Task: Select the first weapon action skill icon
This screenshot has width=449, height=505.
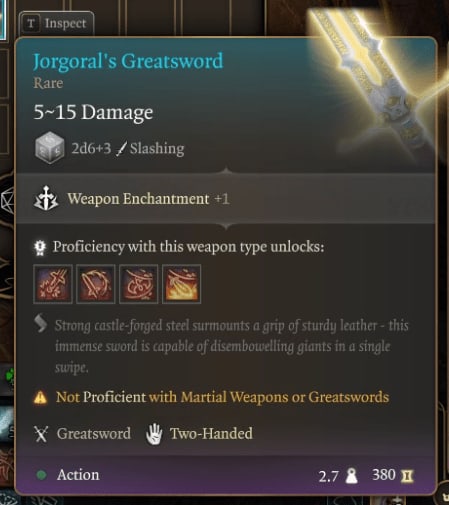Action: [53, 284]
